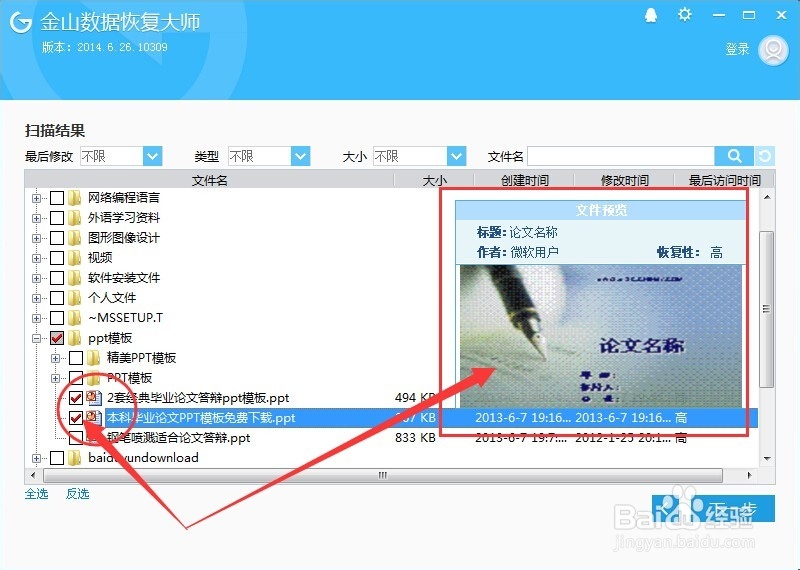Expand the 外语学习资料 tree node
Viewport: 800px width, 570px height.
click(36, 218)
